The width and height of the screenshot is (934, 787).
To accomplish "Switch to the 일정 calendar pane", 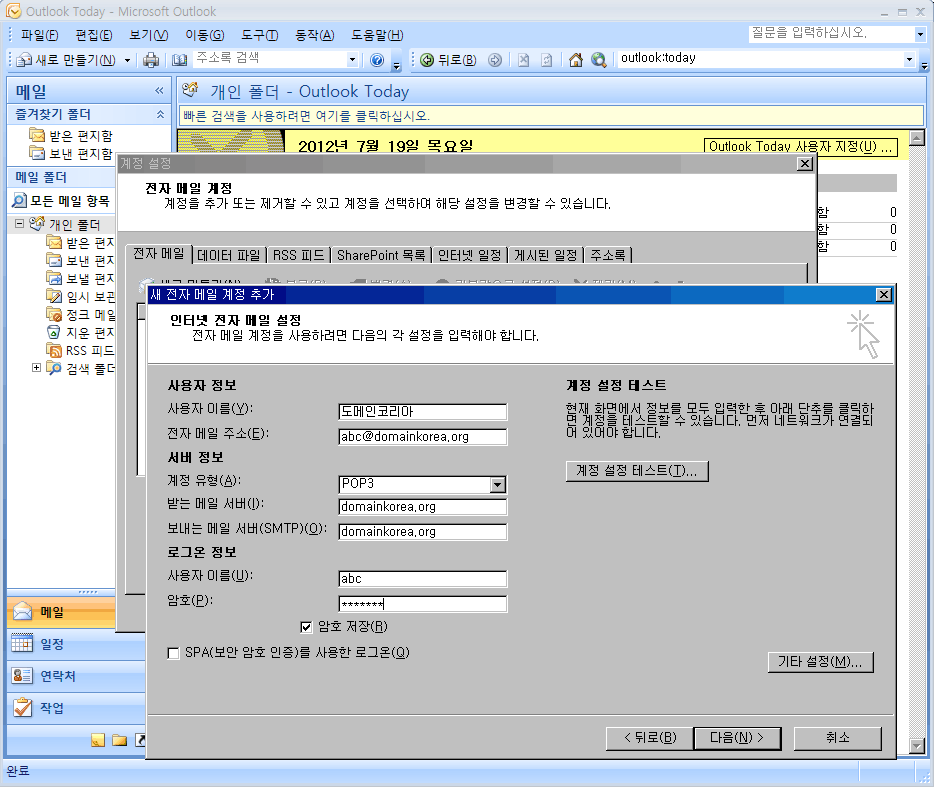I will pyautogui.click(x=76, y=644).
